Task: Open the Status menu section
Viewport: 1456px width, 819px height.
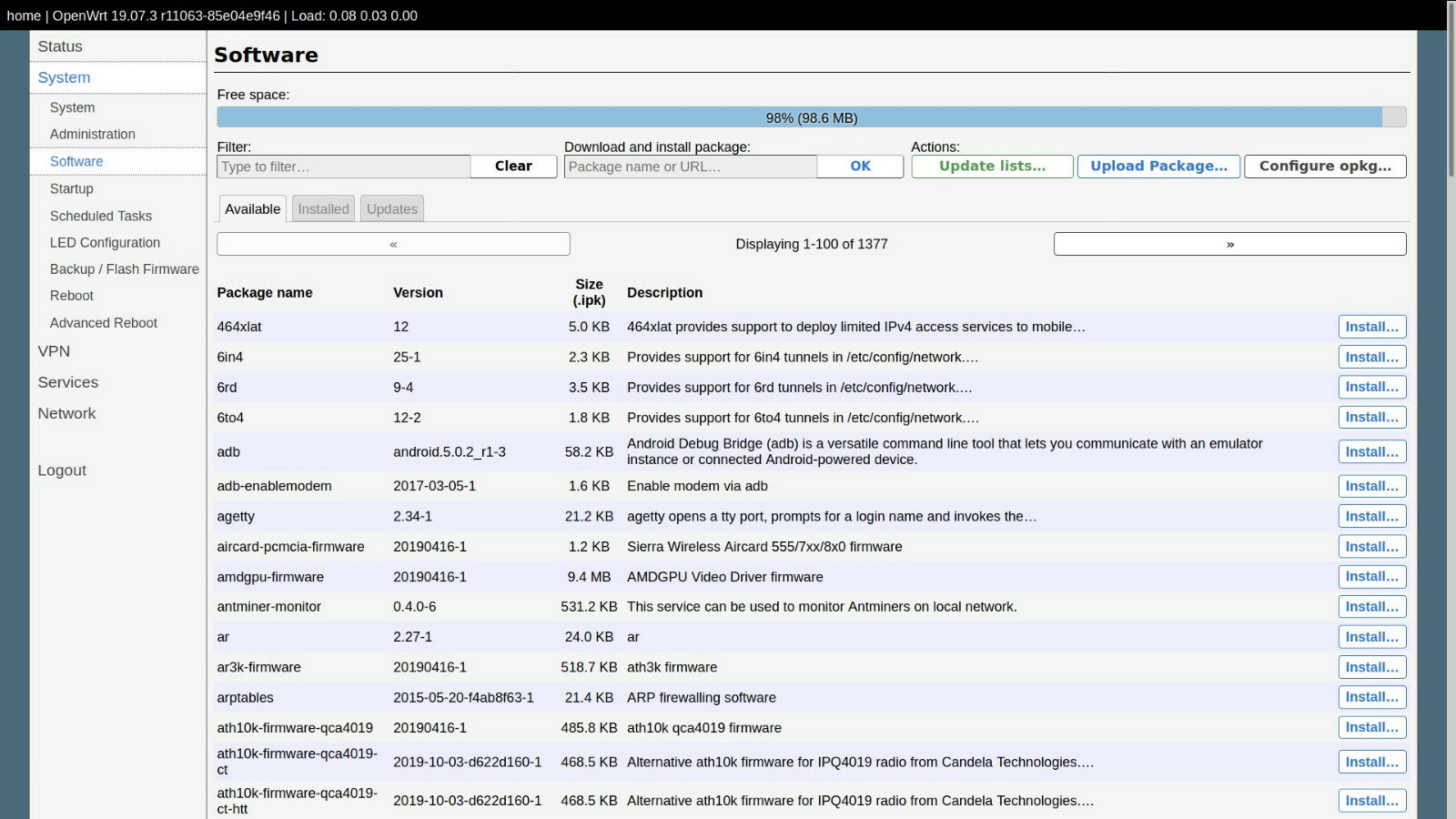Action: point(60,46)
